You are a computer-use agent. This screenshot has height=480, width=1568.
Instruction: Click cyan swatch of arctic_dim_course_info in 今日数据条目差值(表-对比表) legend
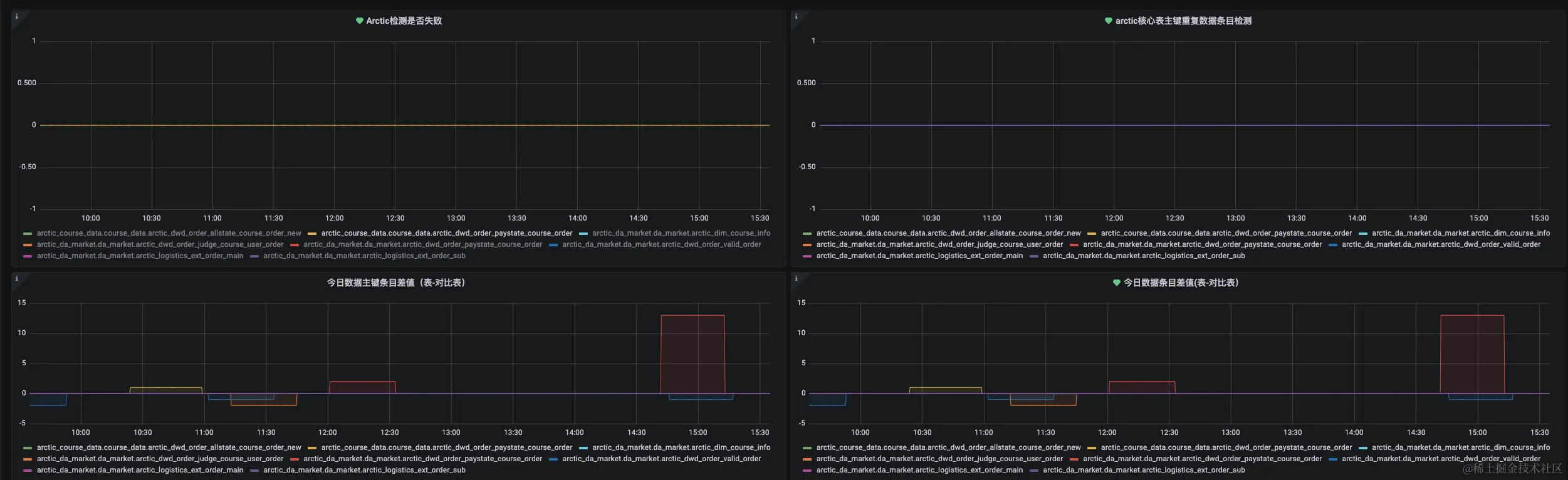tap(1362, 448)
